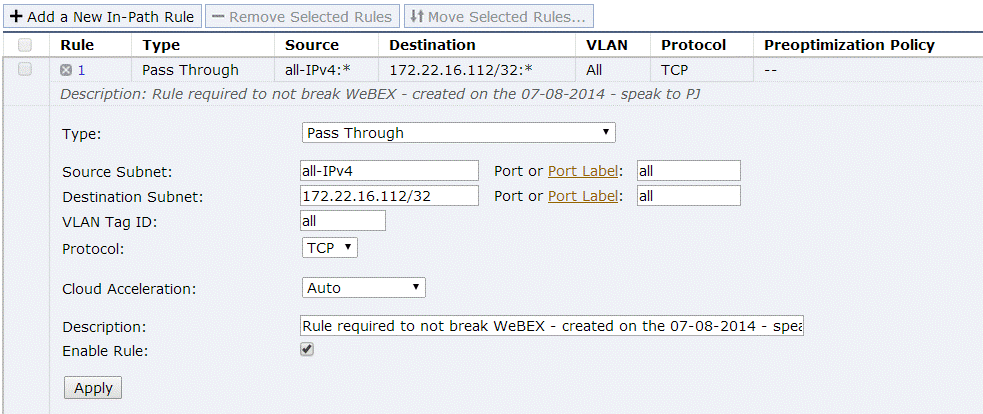Open the Port Label link for Destination Subnet

click(584, 196)
